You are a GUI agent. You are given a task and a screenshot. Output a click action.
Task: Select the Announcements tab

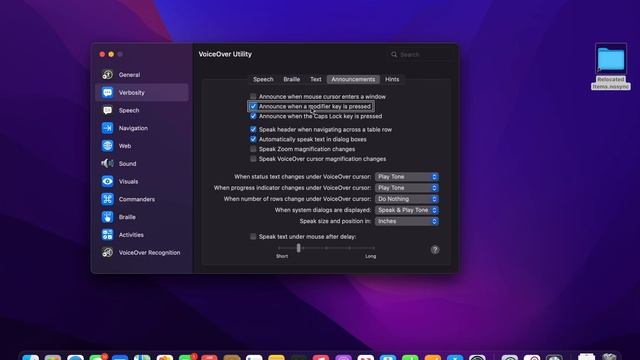tap(353, 79)
